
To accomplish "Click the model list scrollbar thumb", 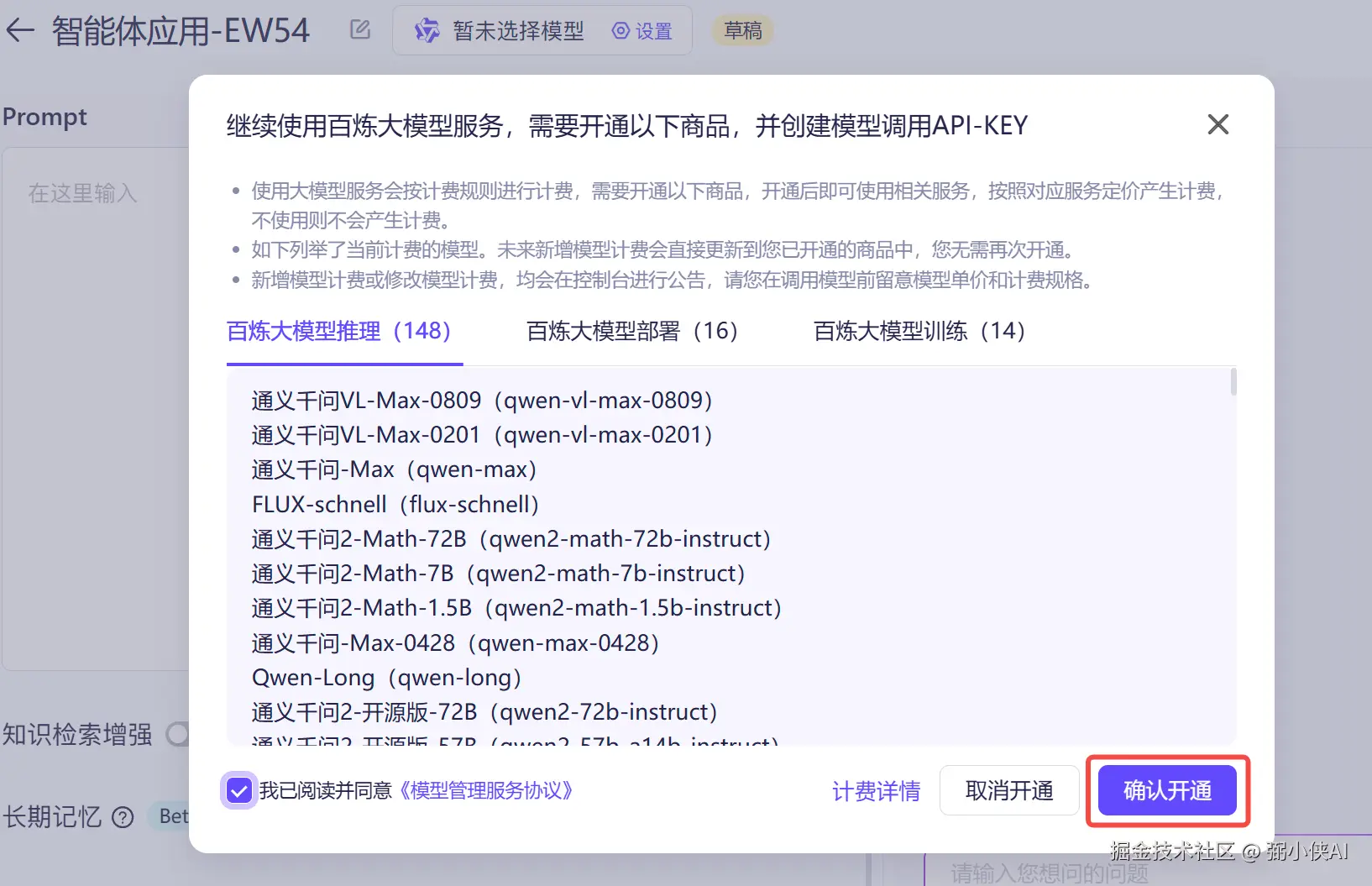I will [x=1233, y=381].
